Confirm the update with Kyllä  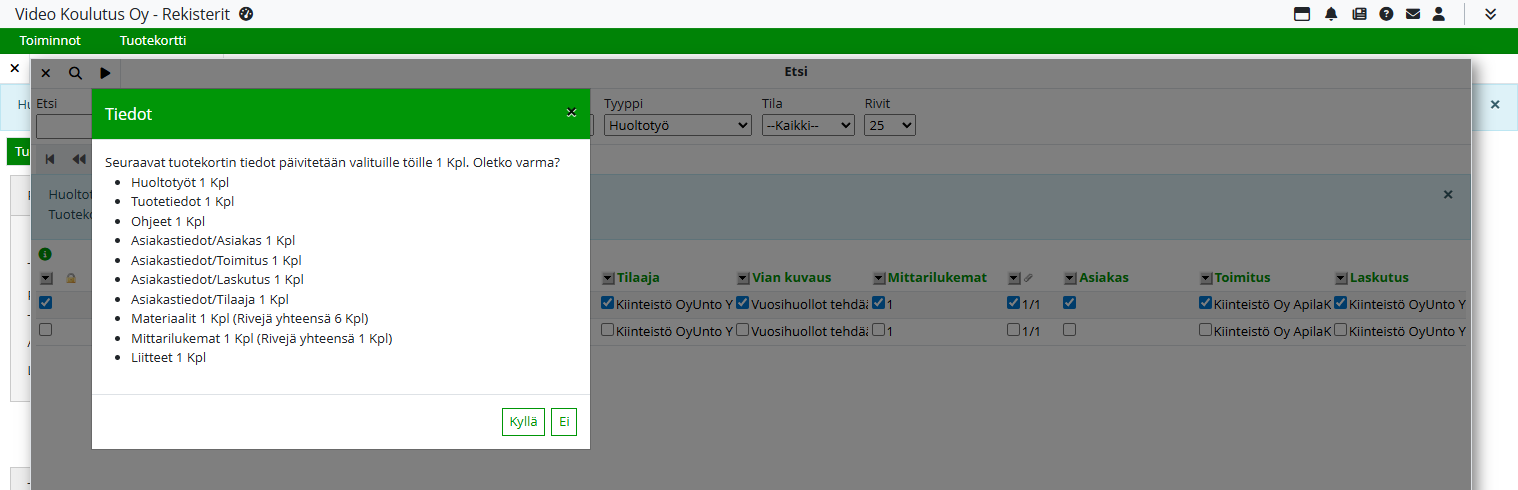pos(523,422)
